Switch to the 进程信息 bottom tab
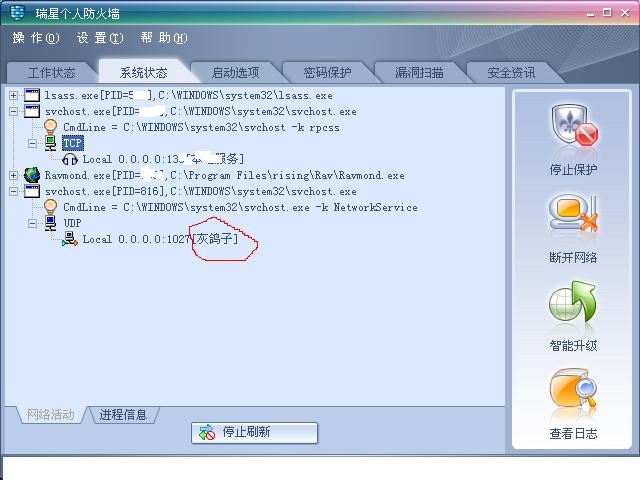This screenshot has height=480, width=640. (x=123, y=415)
